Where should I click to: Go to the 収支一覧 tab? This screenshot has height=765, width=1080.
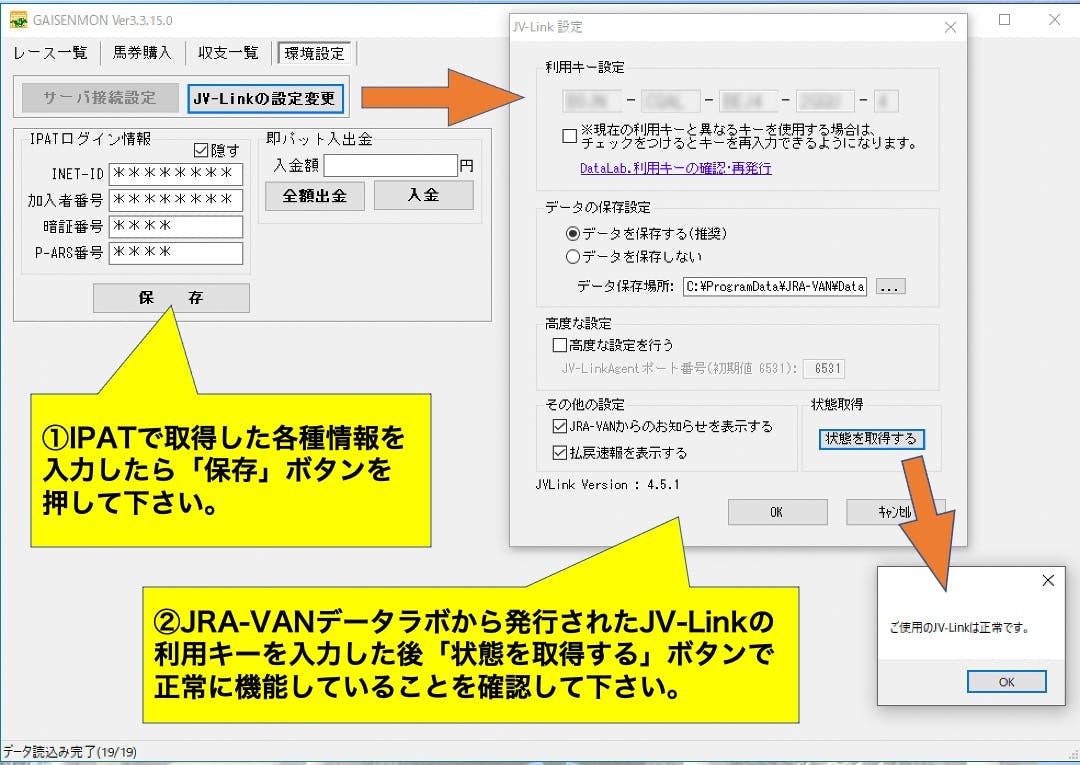(x=228, y=53)
